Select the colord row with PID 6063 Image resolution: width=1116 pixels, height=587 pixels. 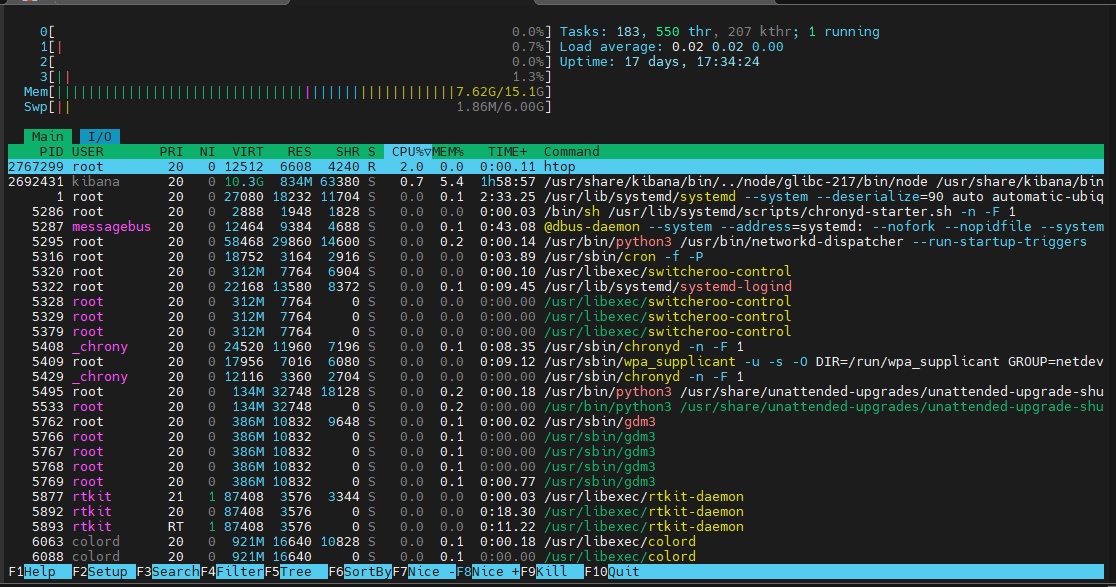(556, 541)
